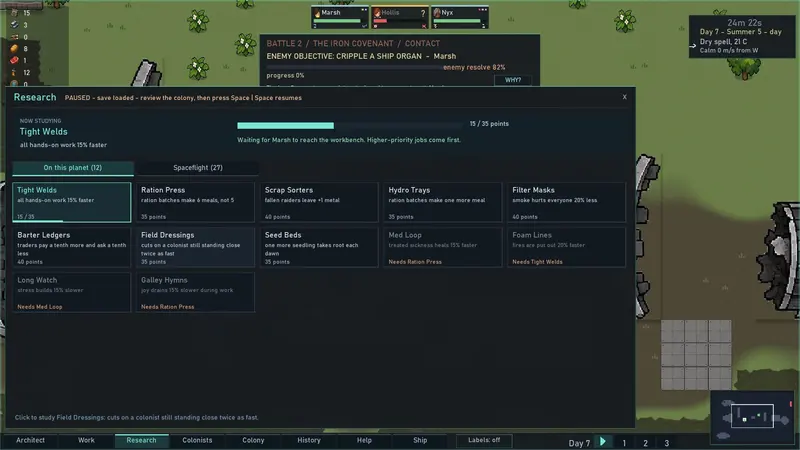Select the Marsh colonist card
Viewport: 800px width, 450px height.
pyautogui.click(x=340, y=18)
